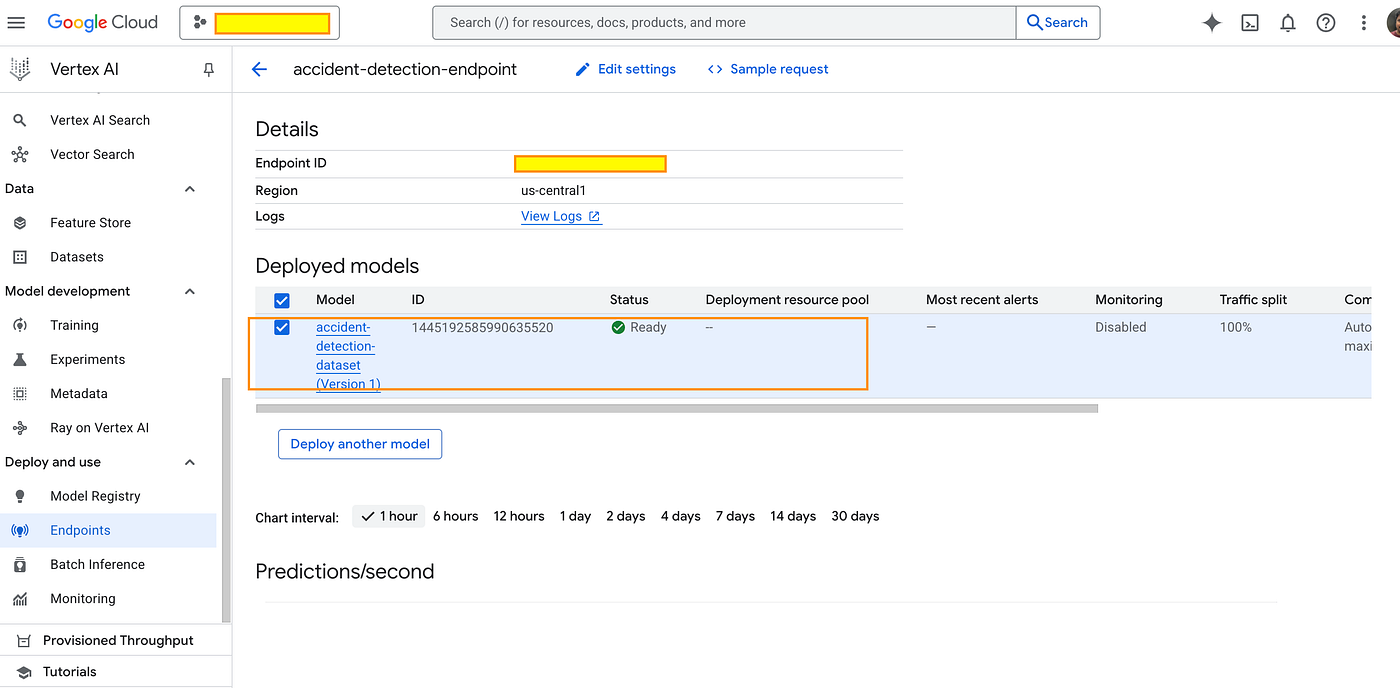Collapse the Data section

pos(190,189)
